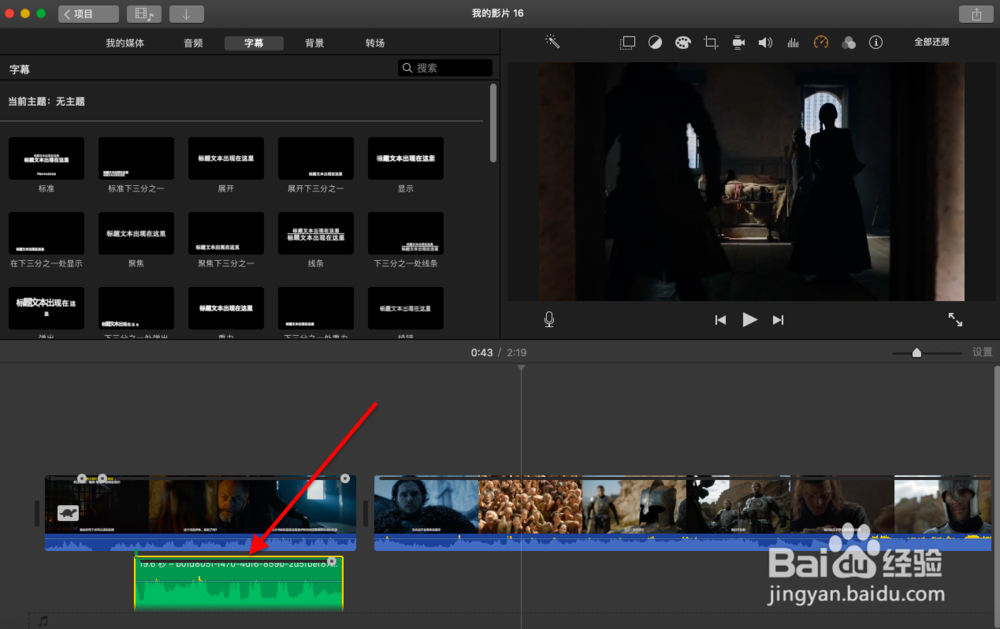Viewport: 1000px width, 629px height.
Task: Open clip filter and audio effects icon
Action: click(848, 43)
